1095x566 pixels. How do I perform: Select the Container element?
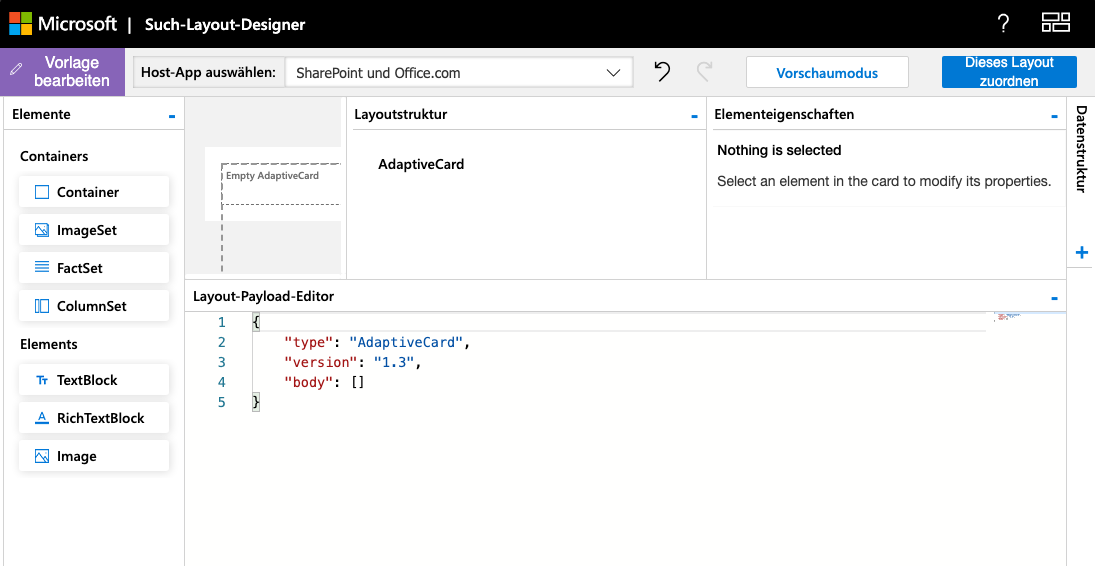point(94,191)
